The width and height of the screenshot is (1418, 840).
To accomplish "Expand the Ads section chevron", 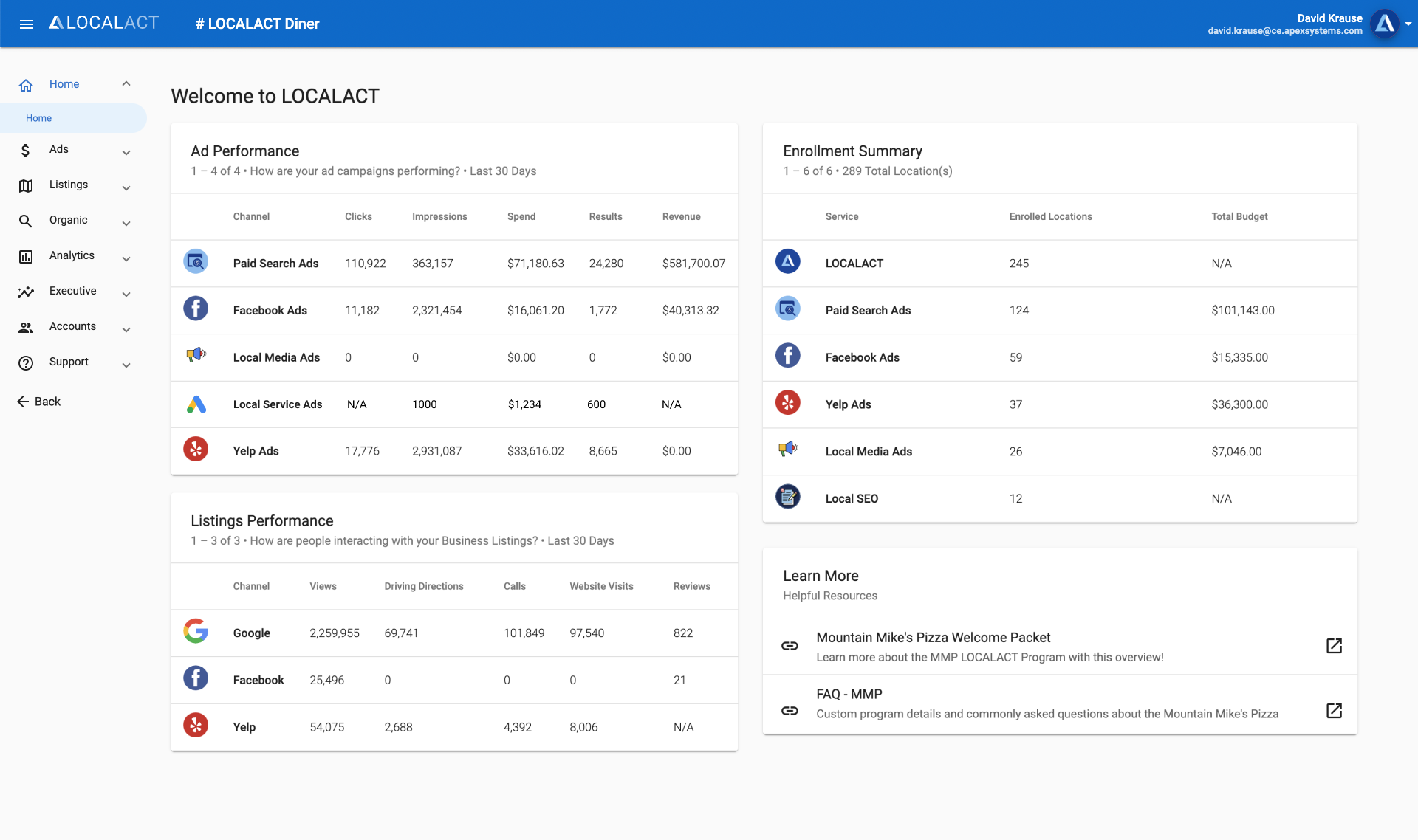I will coord(126,153).
